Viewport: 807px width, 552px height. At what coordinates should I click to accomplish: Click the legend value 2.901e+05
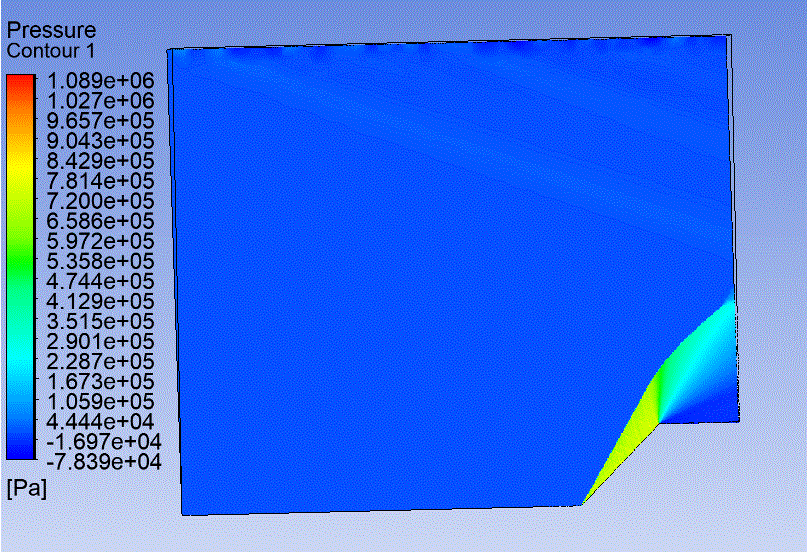tap(100, 341)
